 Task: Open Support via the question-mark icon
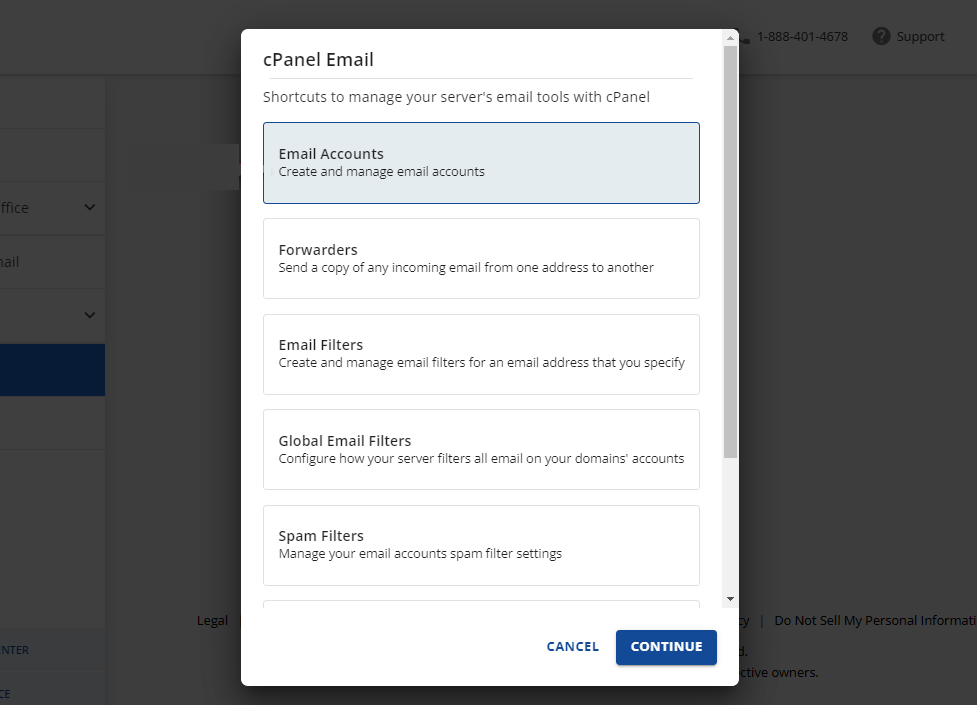click(x=880, y=36)
